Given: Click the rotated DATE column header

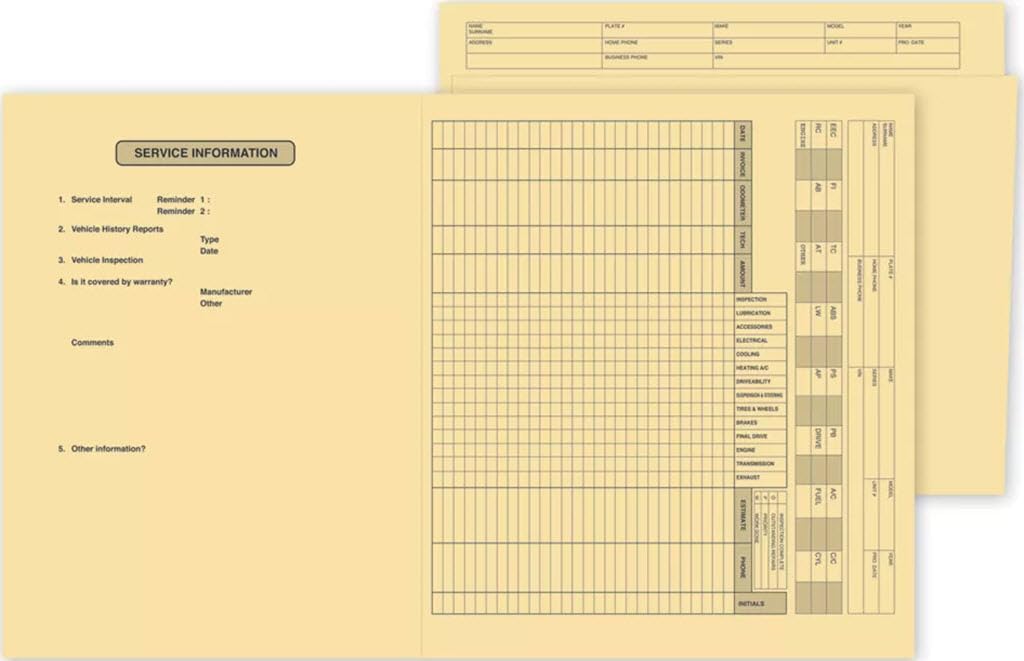Looking at the screenshot, I should pyautogui.click(x=743, y=135).
